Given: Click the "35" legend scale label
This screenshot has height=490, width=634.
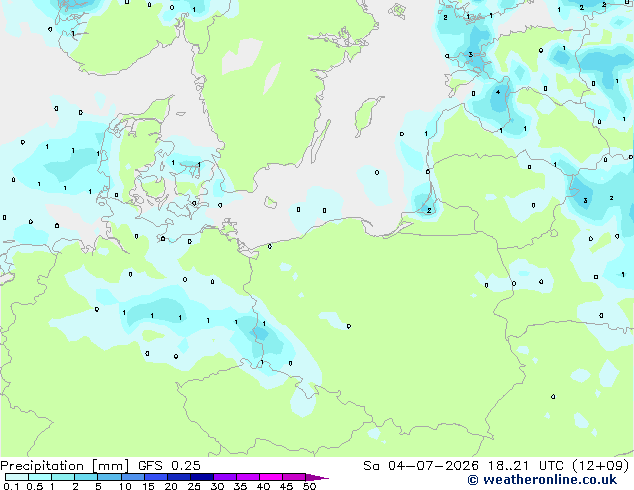Looking at the screenshot, I should pyautogui.click(x=240, y=486).
